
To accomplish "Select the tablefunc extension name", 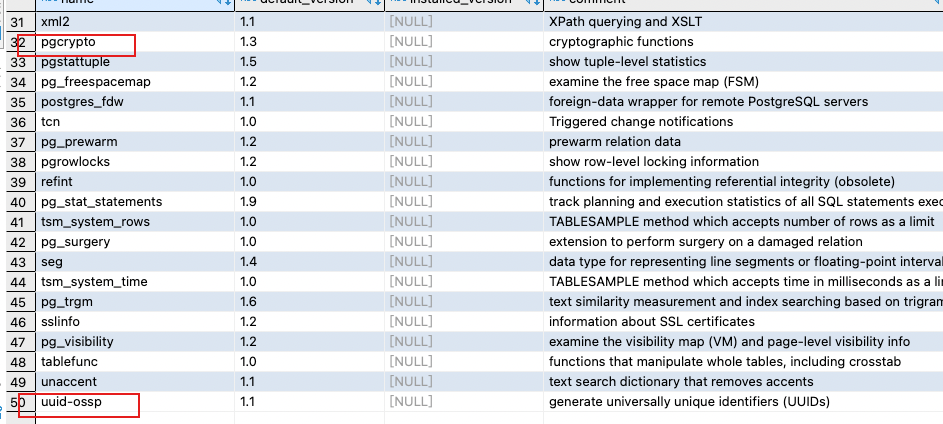I will pos(69,362).
